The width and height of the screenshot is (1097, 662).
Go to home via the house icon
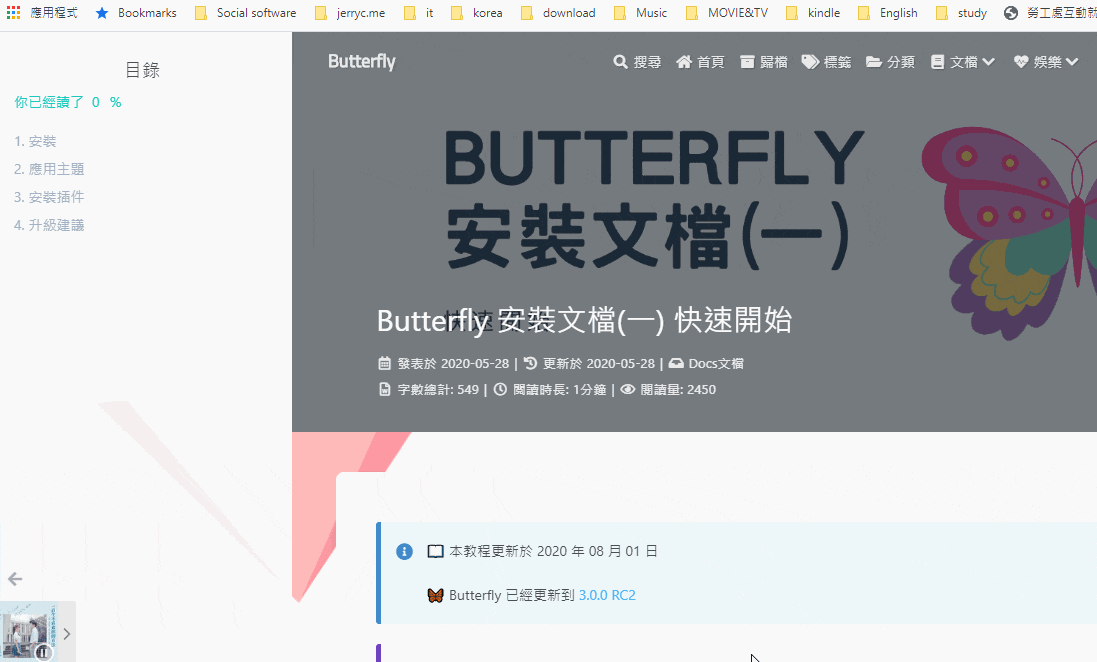684,62
